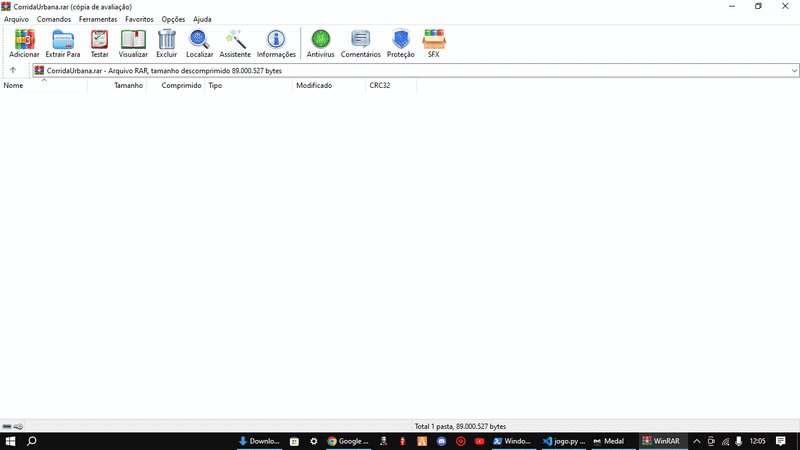Open the Ferramentas menu
Screen dimensions: 800x450
(x=98, y=19)
